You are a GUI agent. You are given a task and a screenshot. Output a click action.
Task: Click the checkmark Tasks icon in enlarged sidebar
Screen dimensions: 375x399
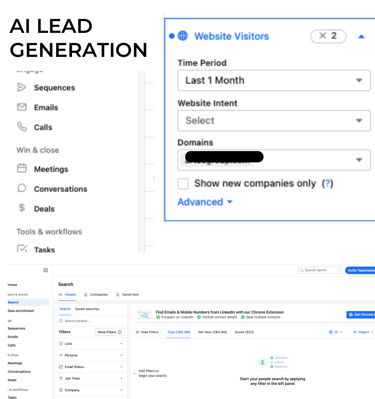tap(22, 249)
